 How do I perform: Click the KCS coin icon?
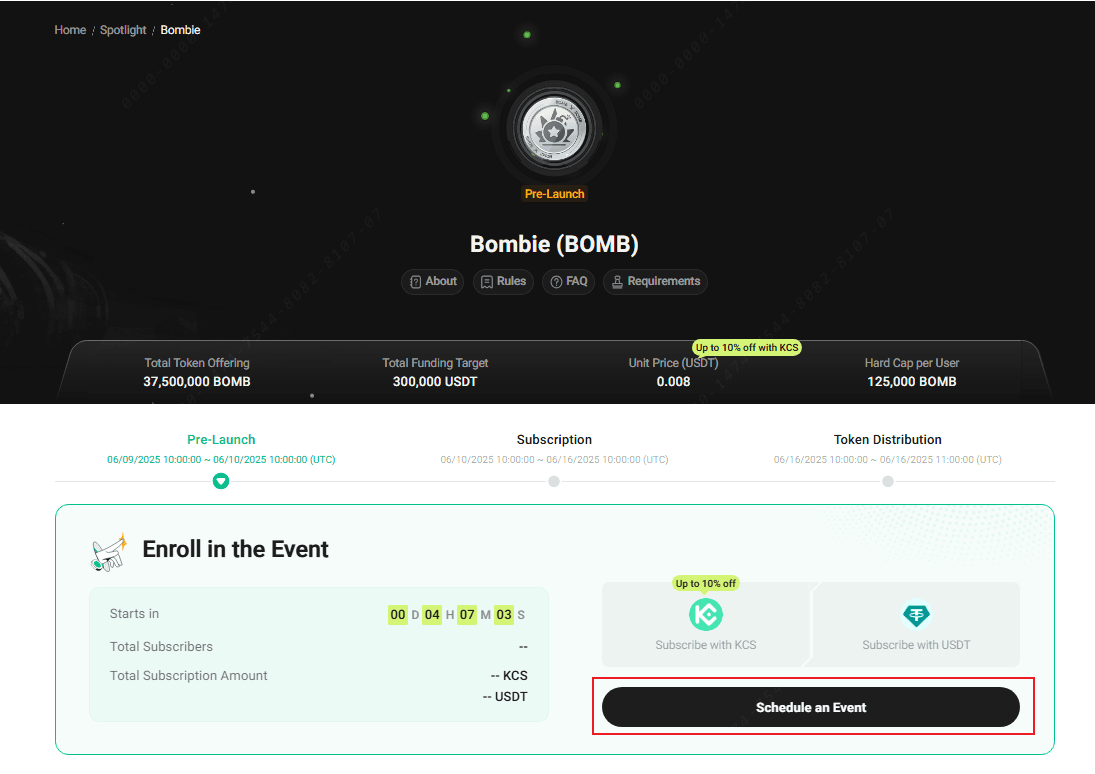click(x=706, y=615)
